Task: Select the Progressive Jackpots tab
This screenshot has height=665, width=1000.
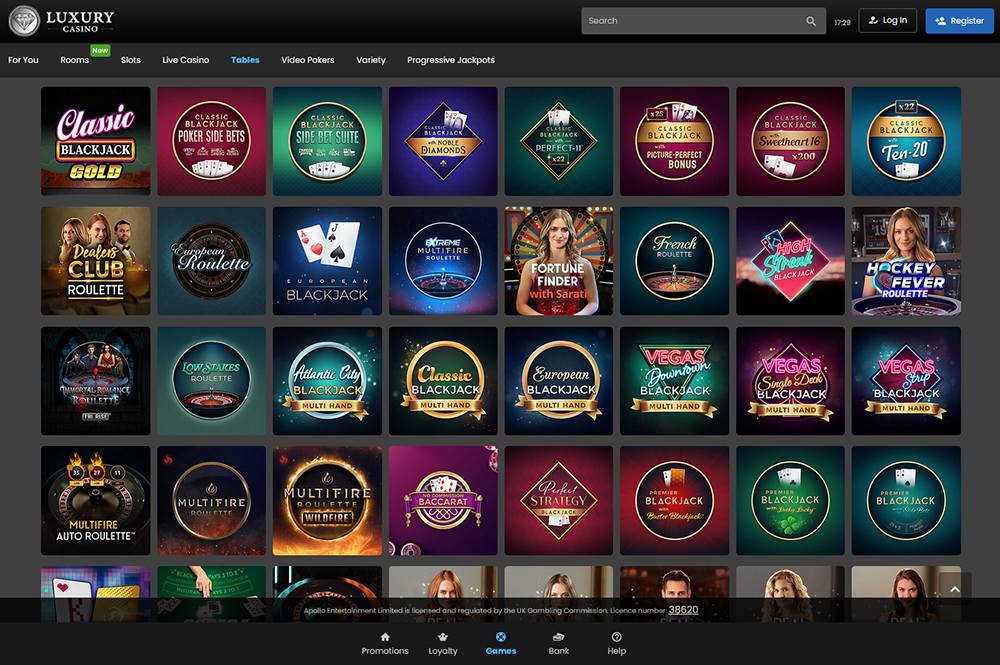Action: coord(451,60)
